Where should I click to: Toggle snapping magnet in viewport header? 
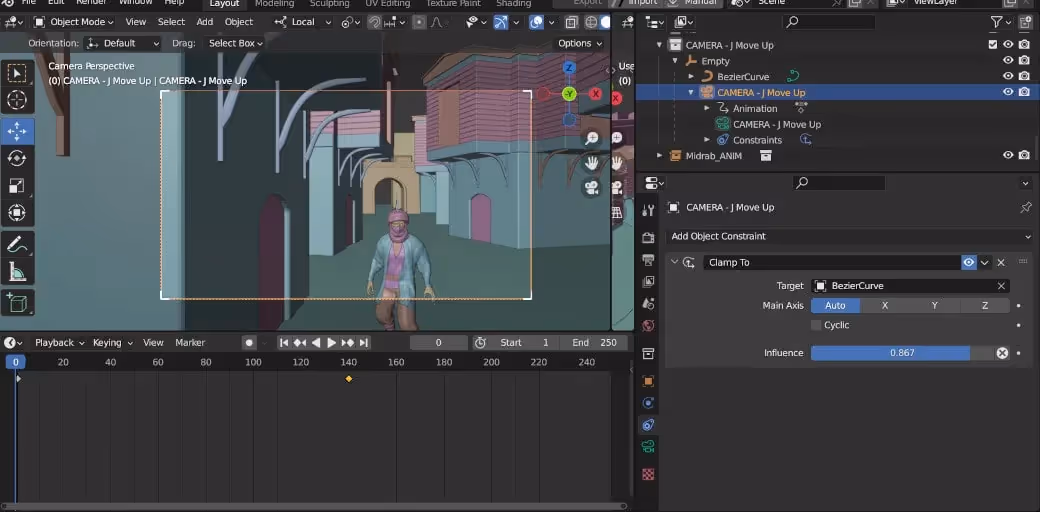pos(375,22)
